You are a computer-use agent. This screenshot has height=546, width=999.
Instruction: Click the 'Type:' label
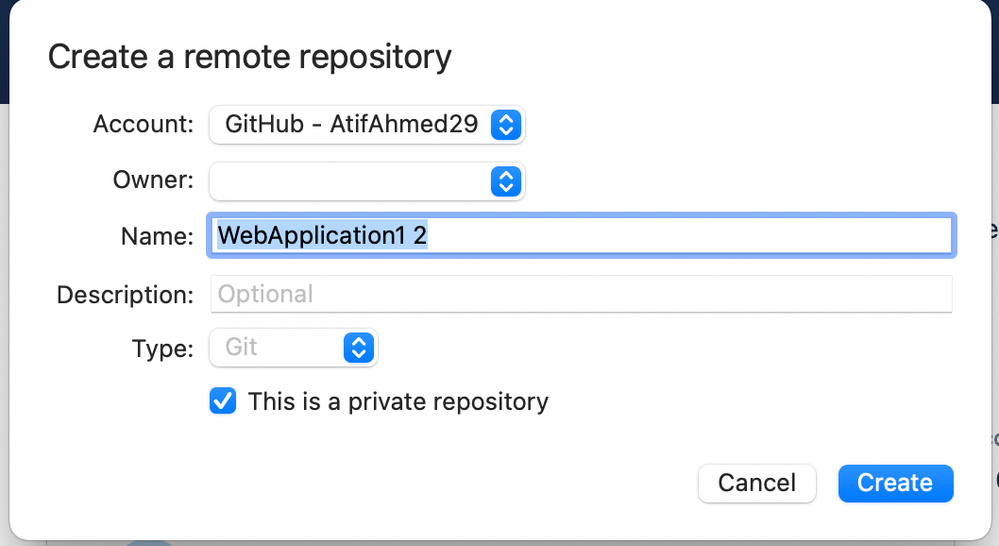tap(162, 349)
